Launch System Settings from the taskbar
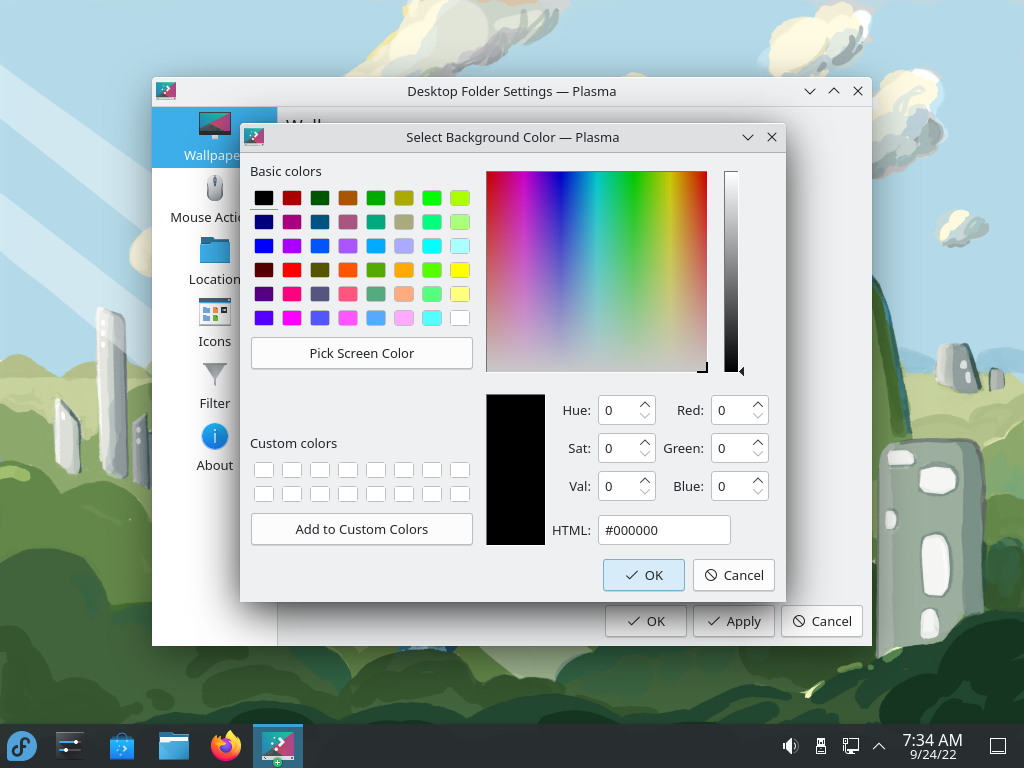 pos(69,746)
